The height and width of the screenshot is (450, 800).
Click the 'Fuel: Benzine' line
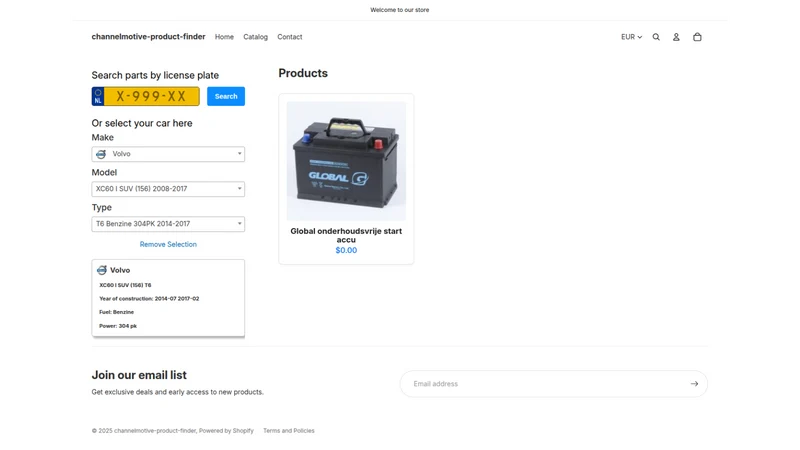[x=116, y=312]
